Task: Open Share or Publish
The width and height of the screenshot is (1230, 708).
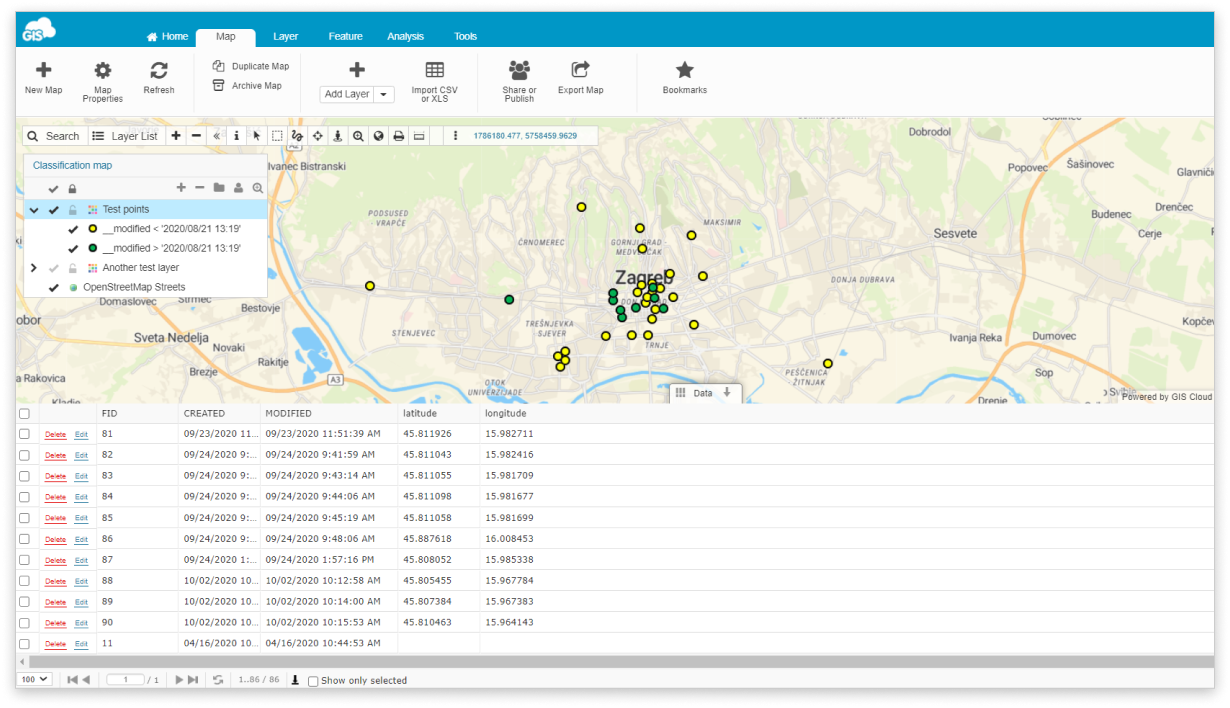Action: click(x=519, y=80)
